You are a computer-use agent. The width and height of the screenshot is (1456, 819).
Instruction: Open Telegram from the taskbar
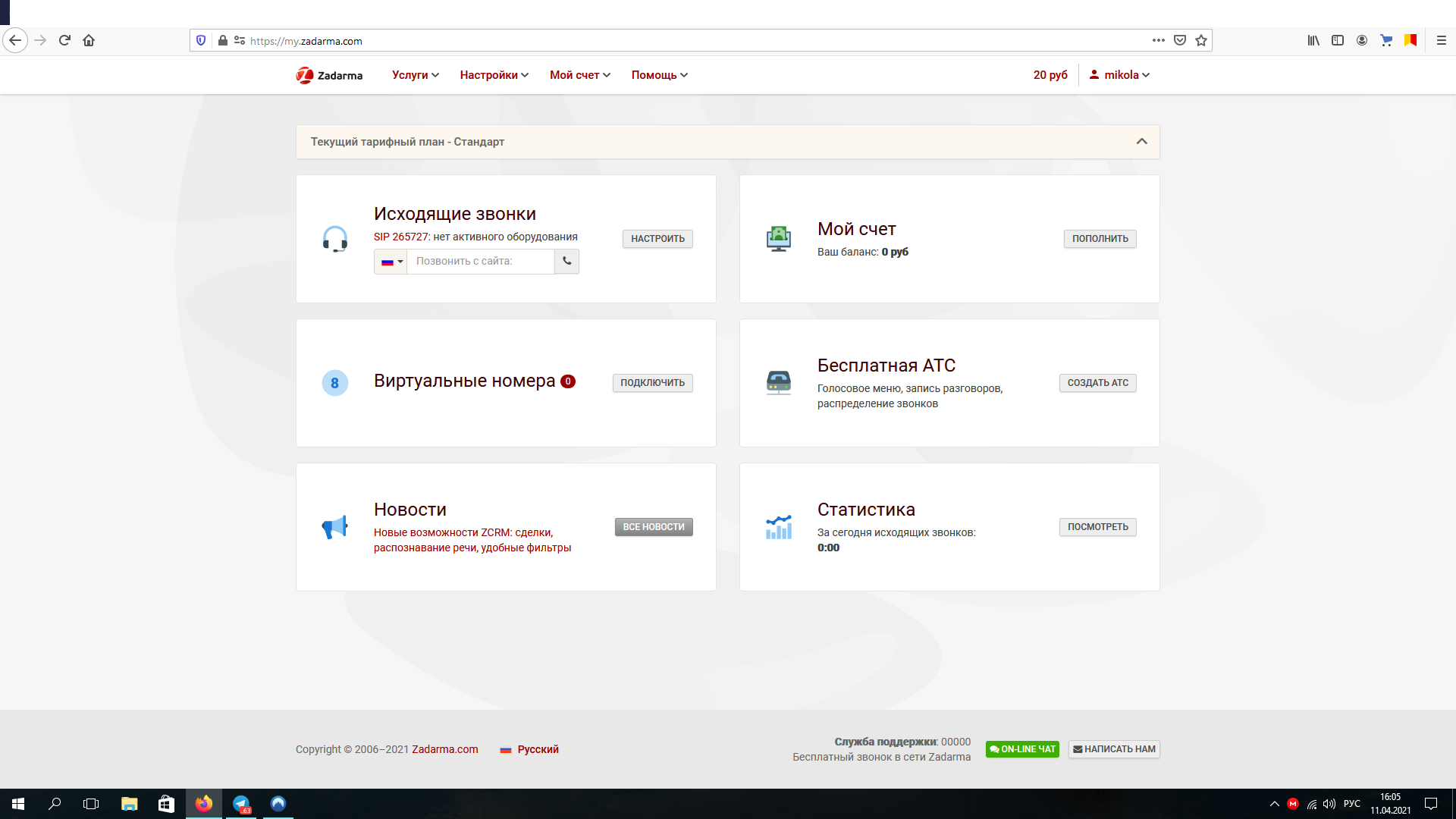point(241,804)
